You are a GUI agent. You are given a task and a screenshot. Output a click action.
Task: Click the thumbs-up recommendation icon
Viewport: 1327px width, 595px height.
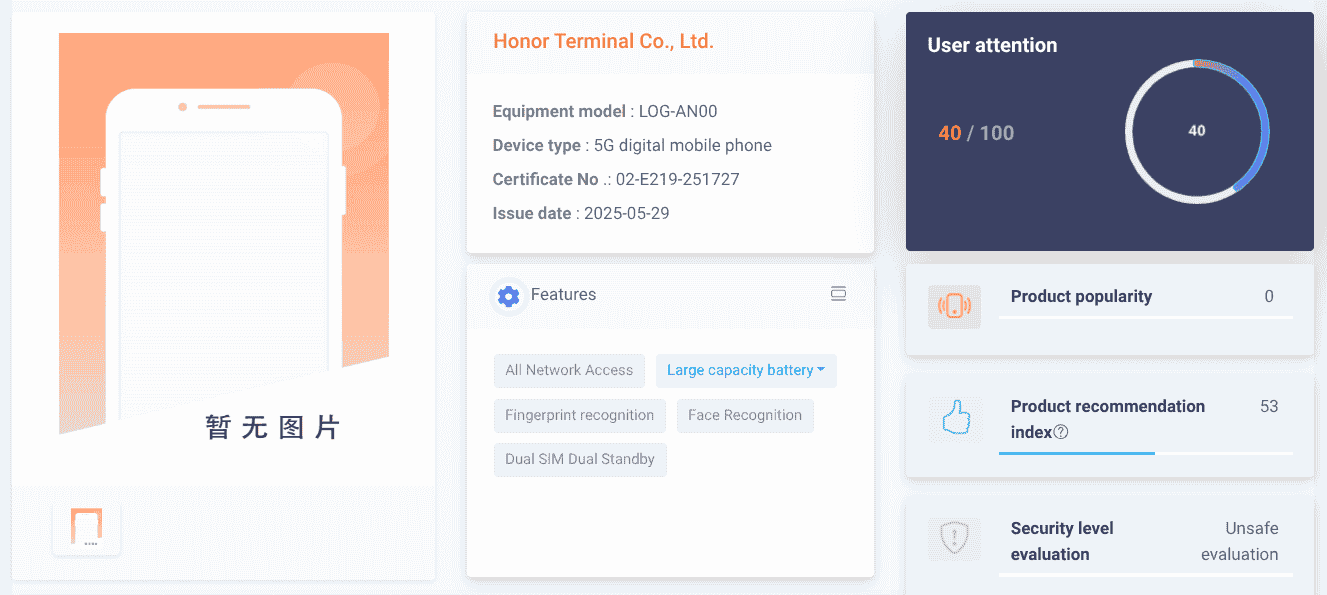955,419
